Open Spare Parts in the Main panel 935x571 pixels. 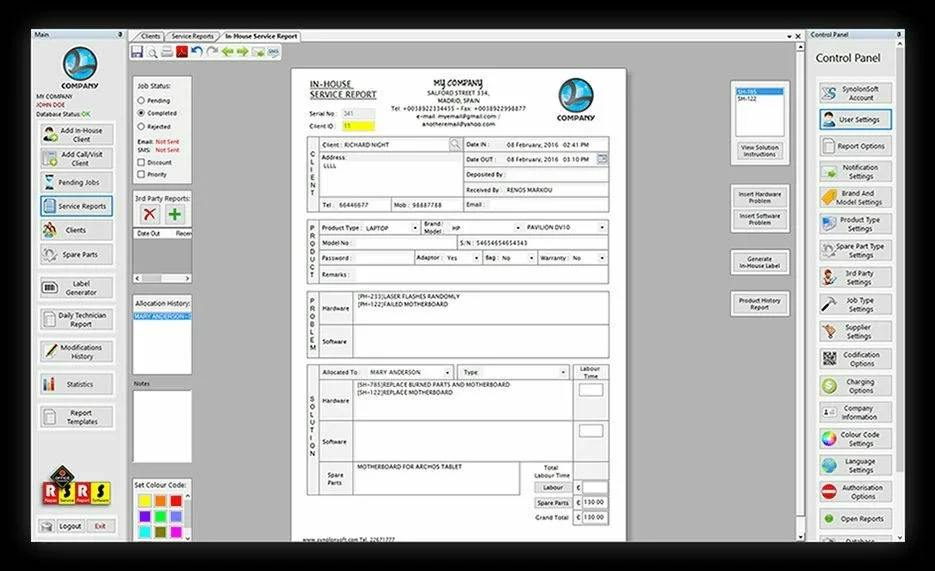tap(77, 255)
